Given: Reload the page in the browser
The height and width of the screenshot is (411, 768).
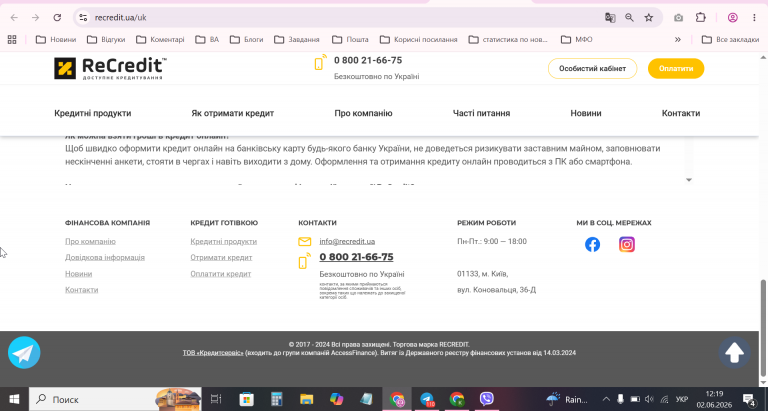Looking at the screenshot, I should (x=57, y=18).
